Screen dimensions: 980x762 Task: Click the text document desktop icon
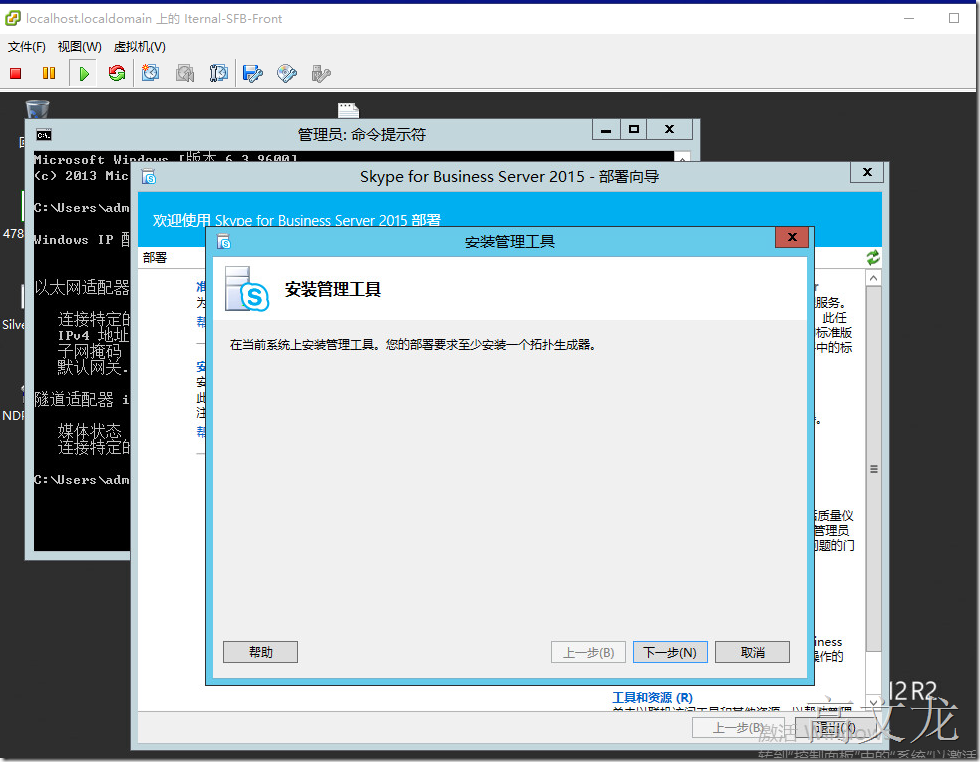(348, 110)
